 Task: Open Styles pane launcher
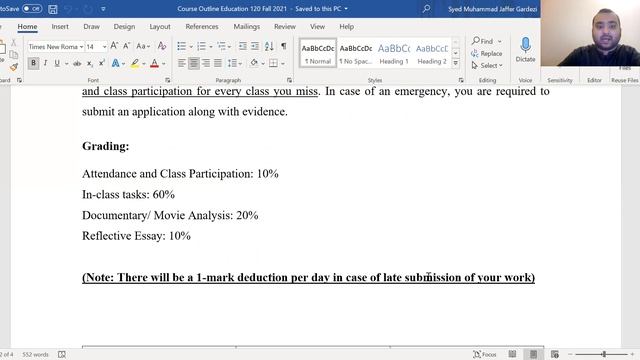pos(461,80)
